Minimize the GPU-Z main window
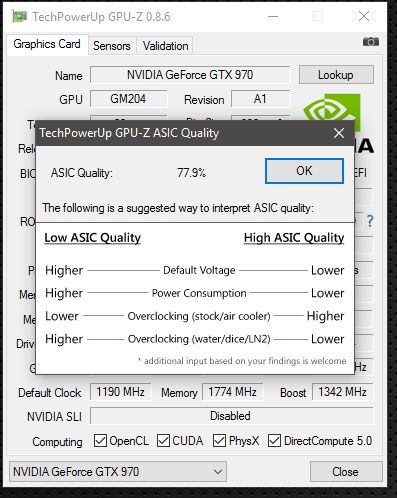The height and width of the screenshot is (498, 397). click(x=273, y=16)
